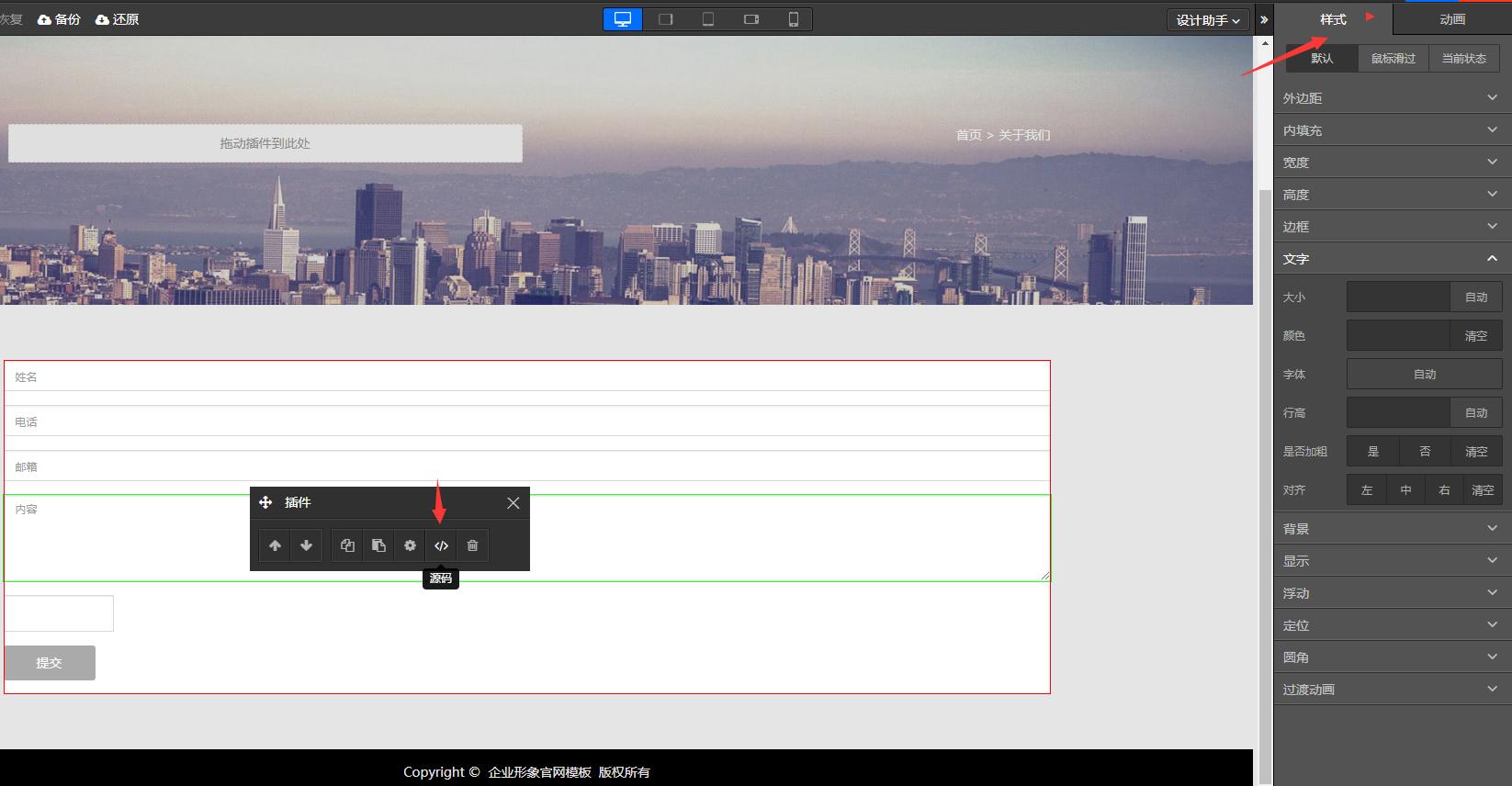This screenshot has height=786, width=1512.
Task: Click the 备份 backup button
Action: click(x=59, y=19)
